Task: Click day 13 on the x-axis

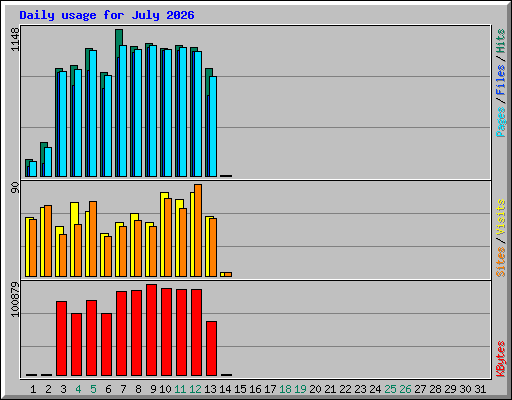Action: point(210,389)
